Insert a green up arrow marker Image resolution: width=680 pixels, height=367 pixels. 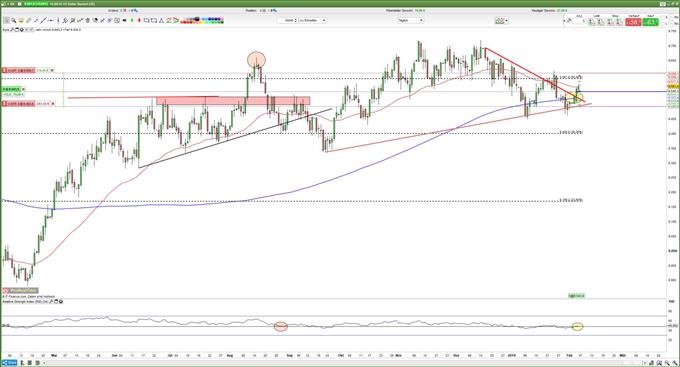(x=132, y=20)
